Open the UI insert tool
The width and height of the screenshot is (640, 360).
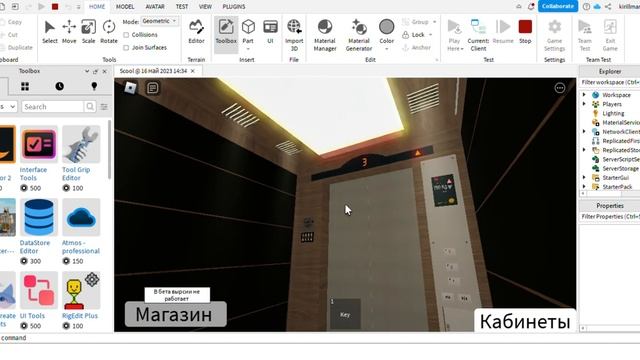tap(270, 32)
